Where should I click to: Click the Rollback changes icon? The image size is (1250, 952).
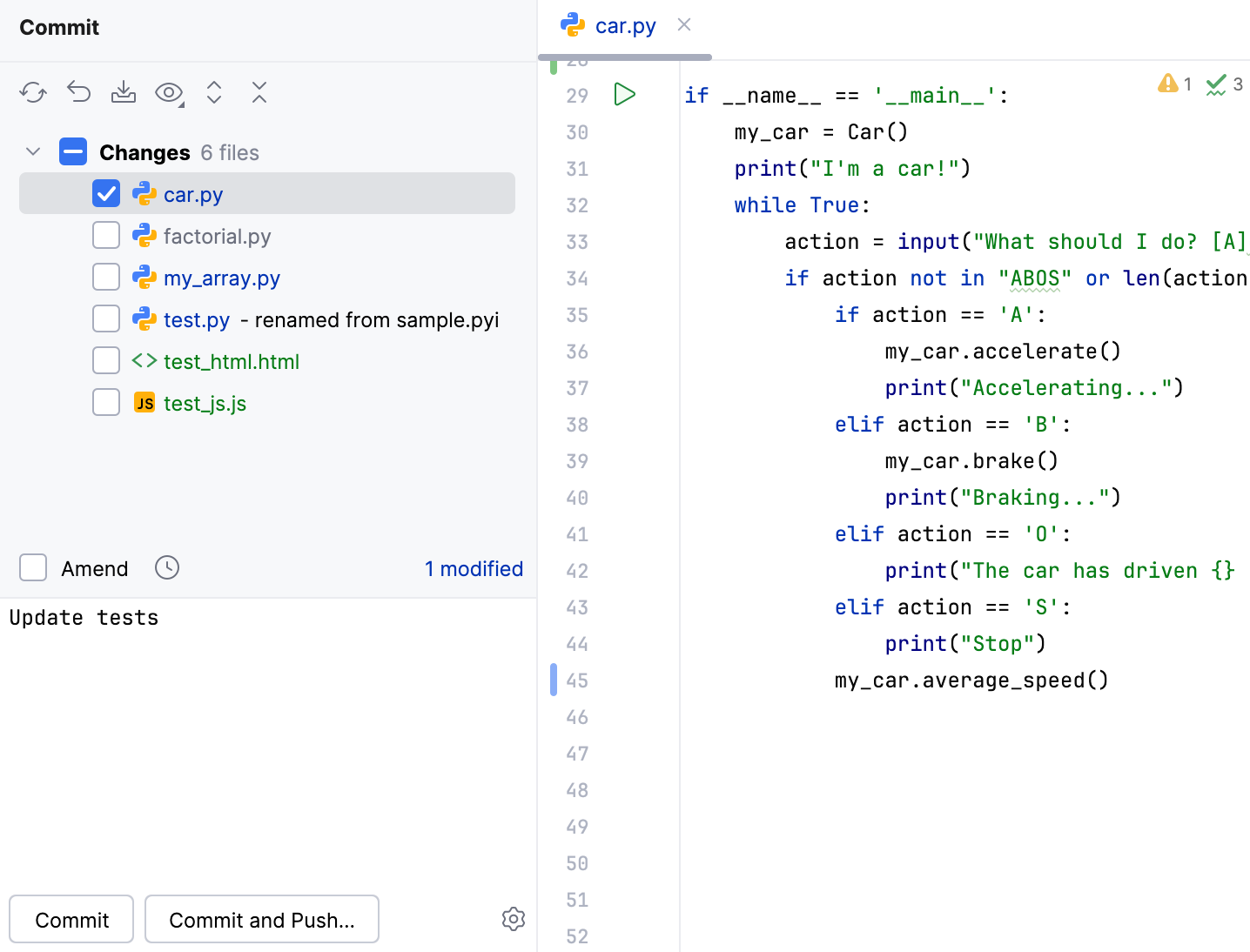pyautogui.click(x=78, y=92)
